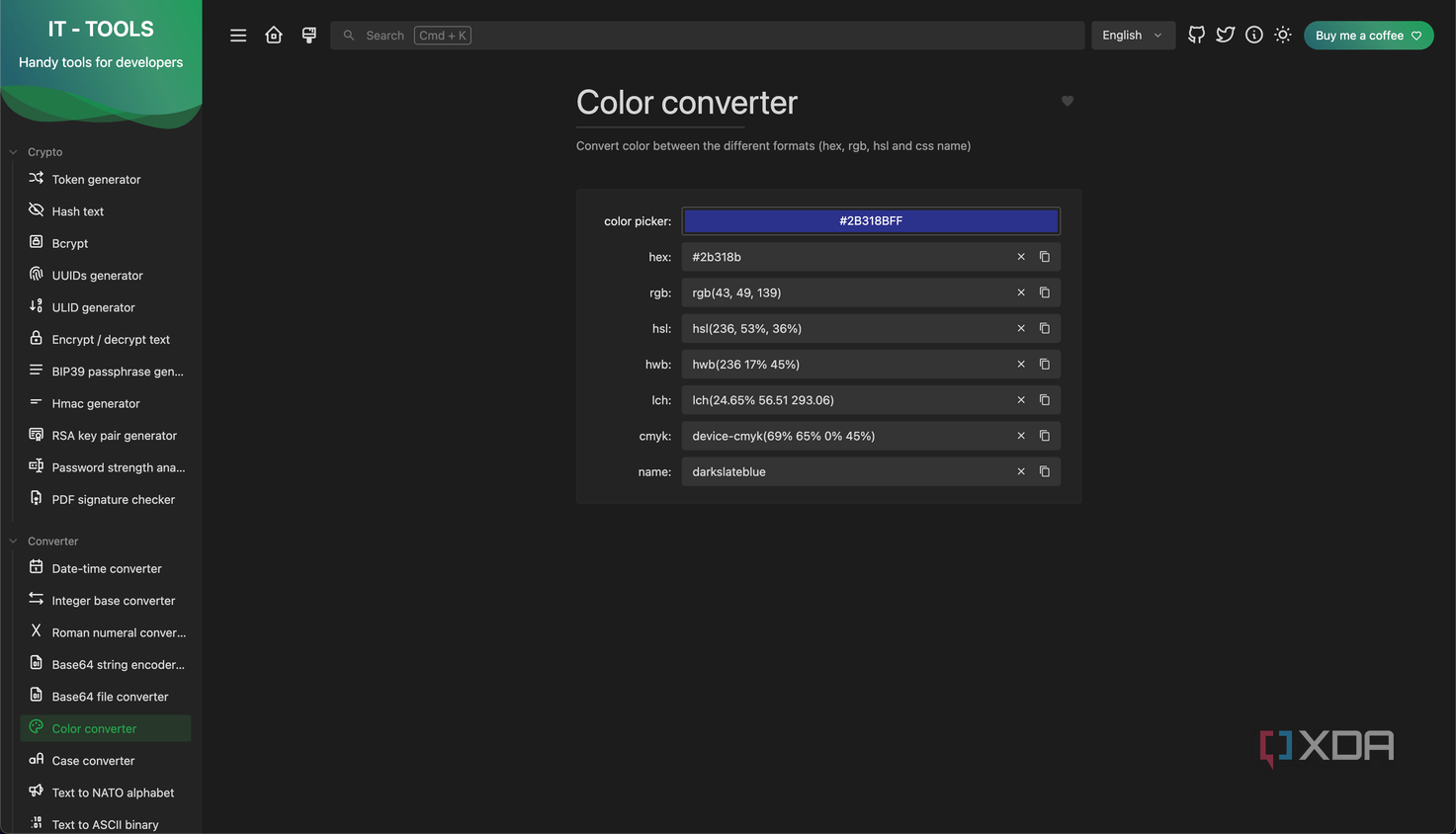Open Date-time converter tool
Screen dimensions: 1456x834
click(x=105, y=568)
